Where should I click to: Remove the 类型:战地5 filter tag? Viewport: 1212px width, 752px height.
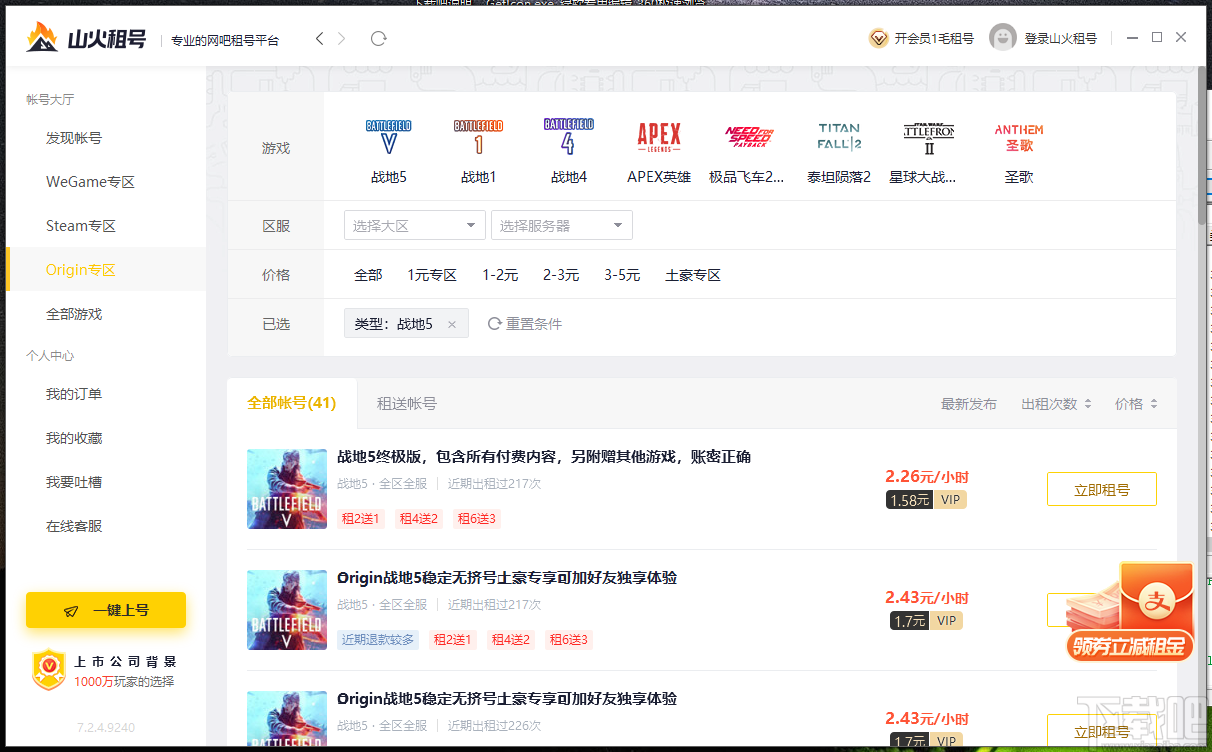(452, 324)
